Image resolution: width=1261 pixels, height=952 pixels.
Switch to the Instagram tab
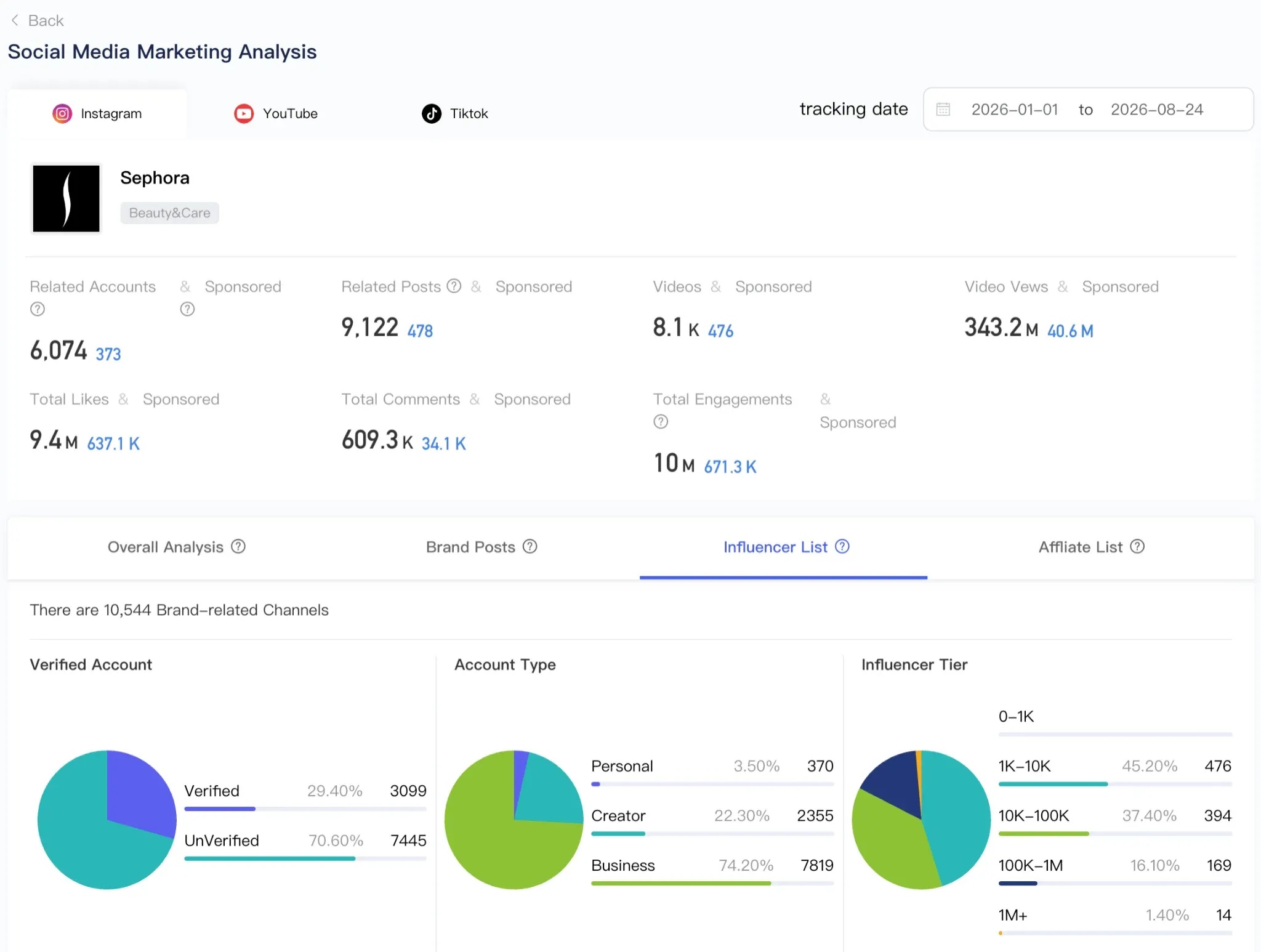pyautogui.click(x=97, y=113)
